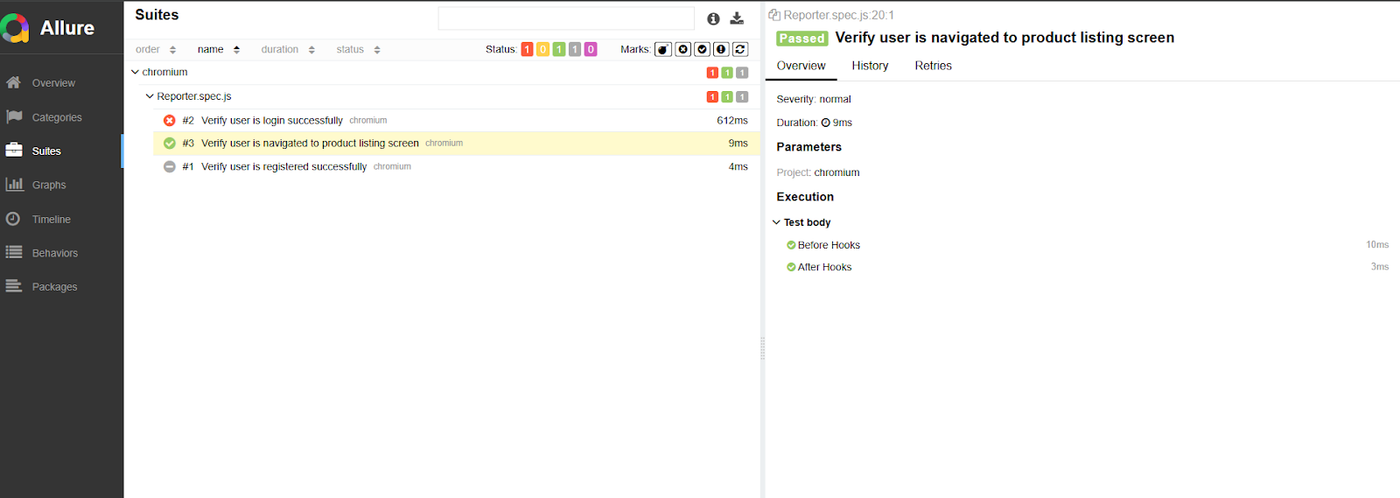Click the passed green check icon of test #3
The width and height of the screenshot is (1400, 498).
pyautogui.click(x=170, y=143)
